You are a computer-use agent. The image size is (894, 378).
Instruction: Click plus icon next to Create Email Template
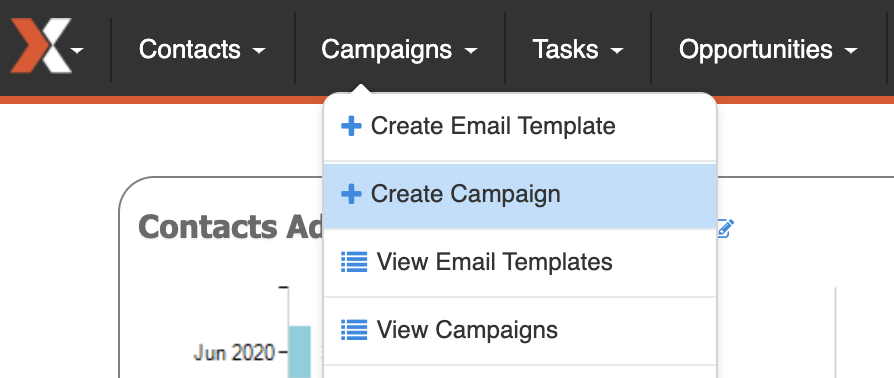click(351, 127)
